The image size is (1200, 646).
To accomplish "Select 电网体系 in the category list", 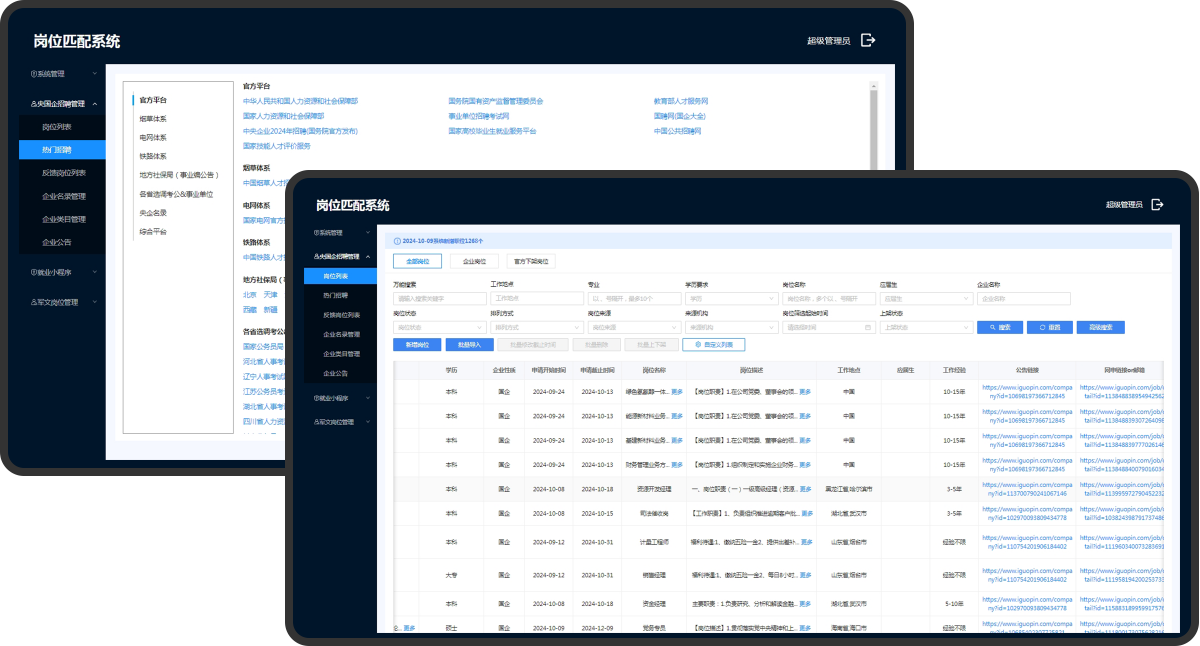I will click(153, 137).
